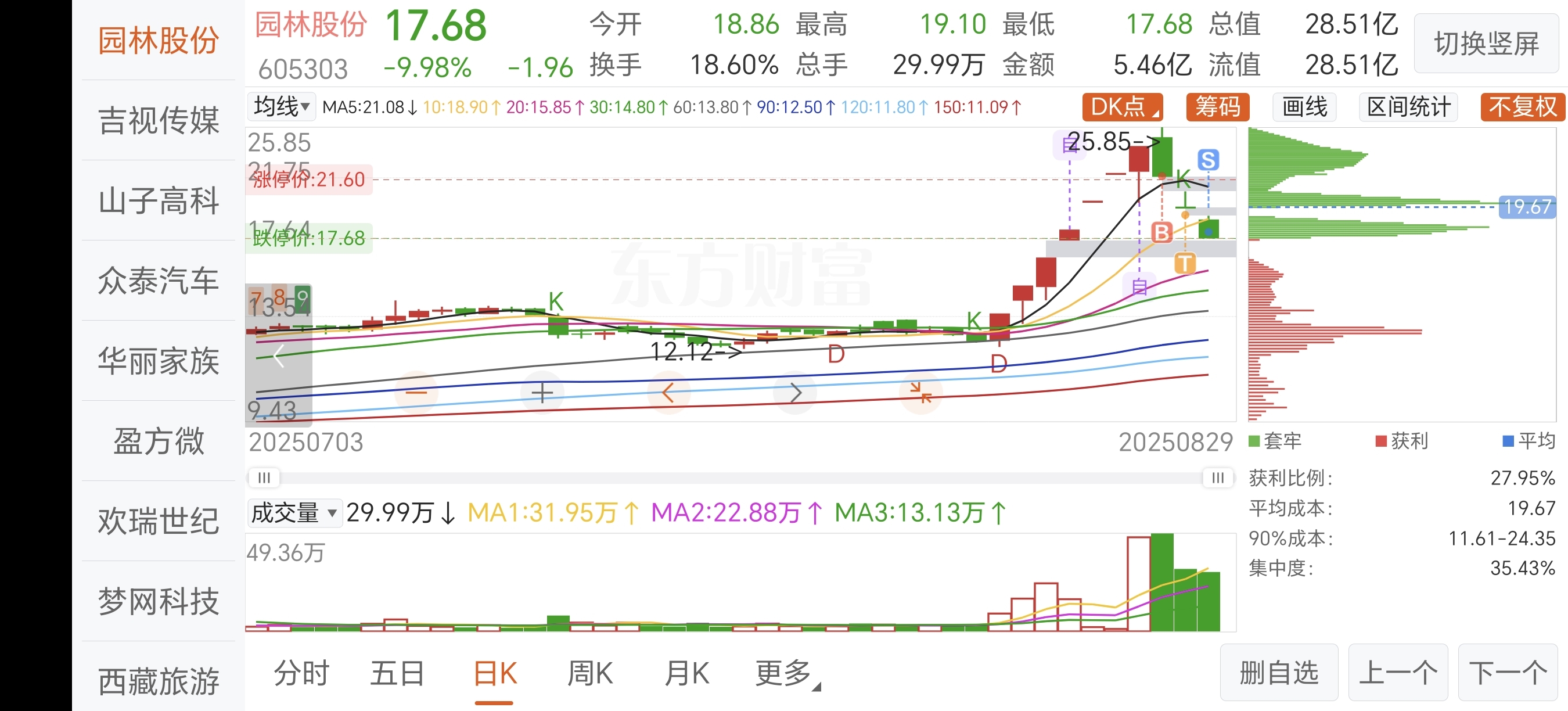Tap the 集中度 35.43% value
This screenshot has width=1568, height=711.
pos(1522,568)
